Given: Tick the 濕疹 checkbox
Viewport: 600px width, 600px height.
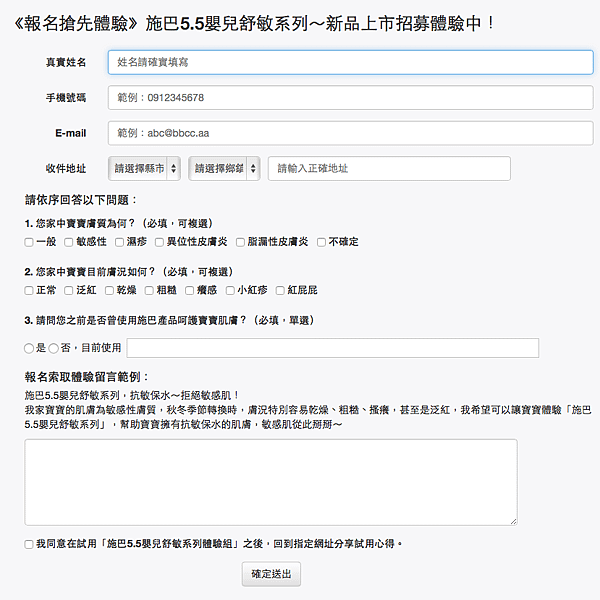Looking at the screenshot, I should [119, 242].
